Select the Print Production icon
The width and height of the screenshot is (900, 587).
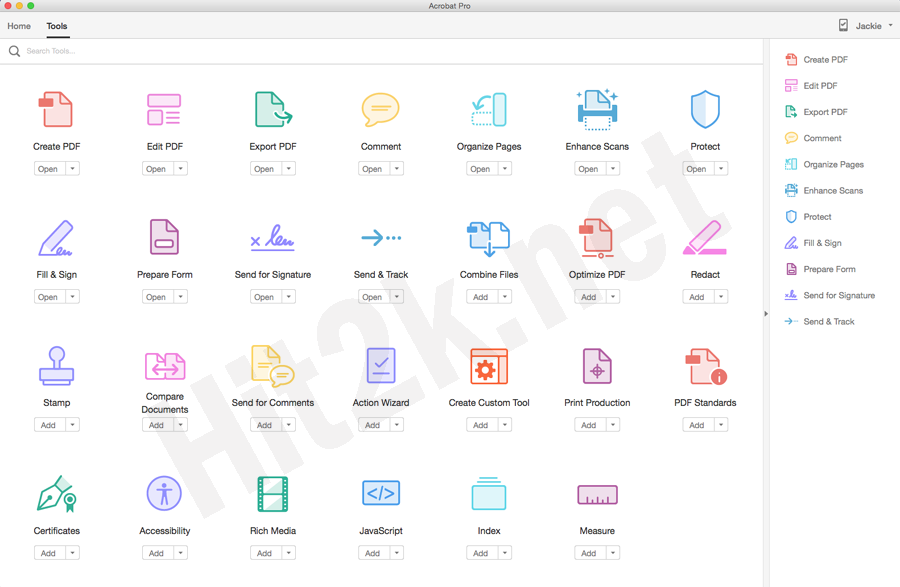pos(597,366)
